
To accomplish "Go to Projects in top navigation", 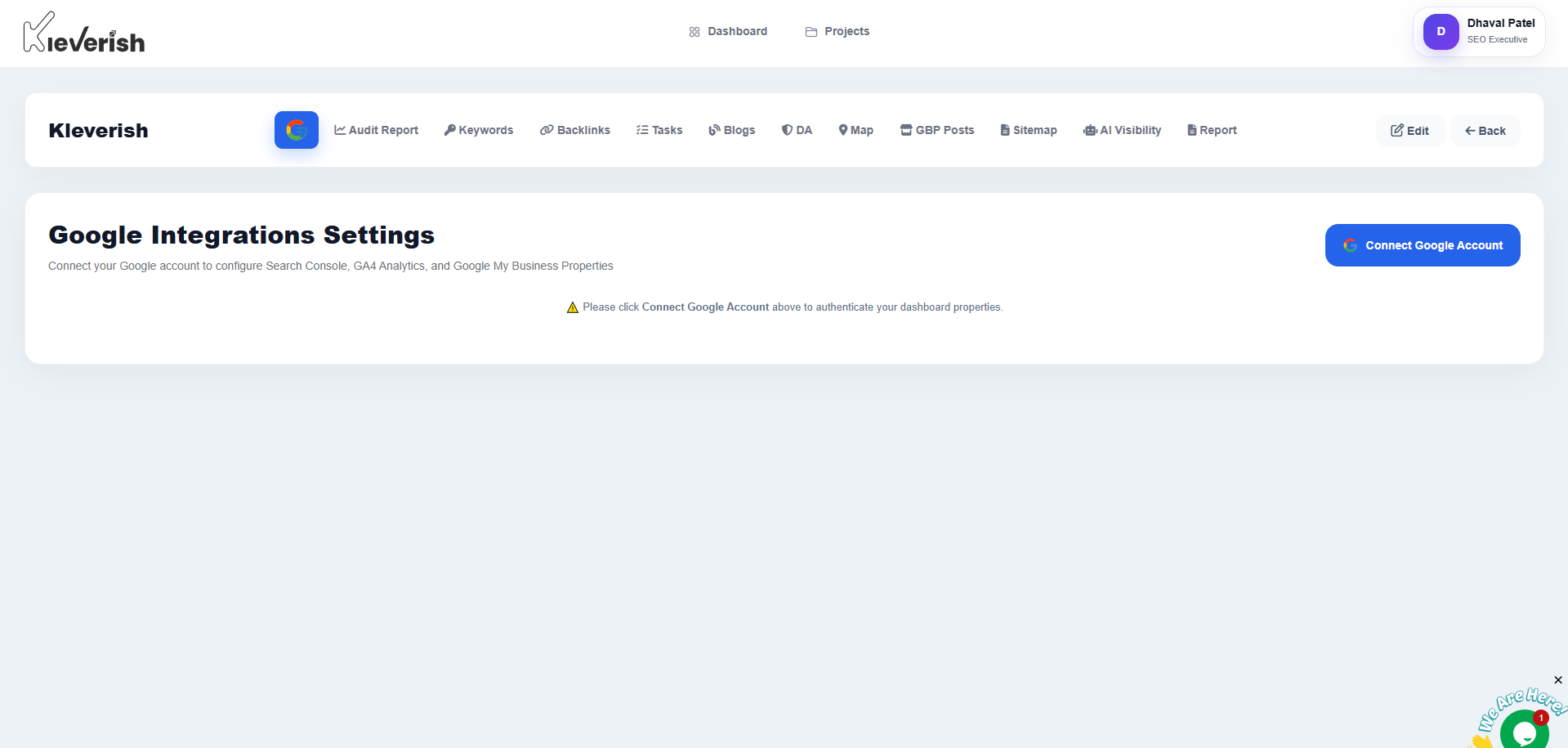I will tap(838, 32).
